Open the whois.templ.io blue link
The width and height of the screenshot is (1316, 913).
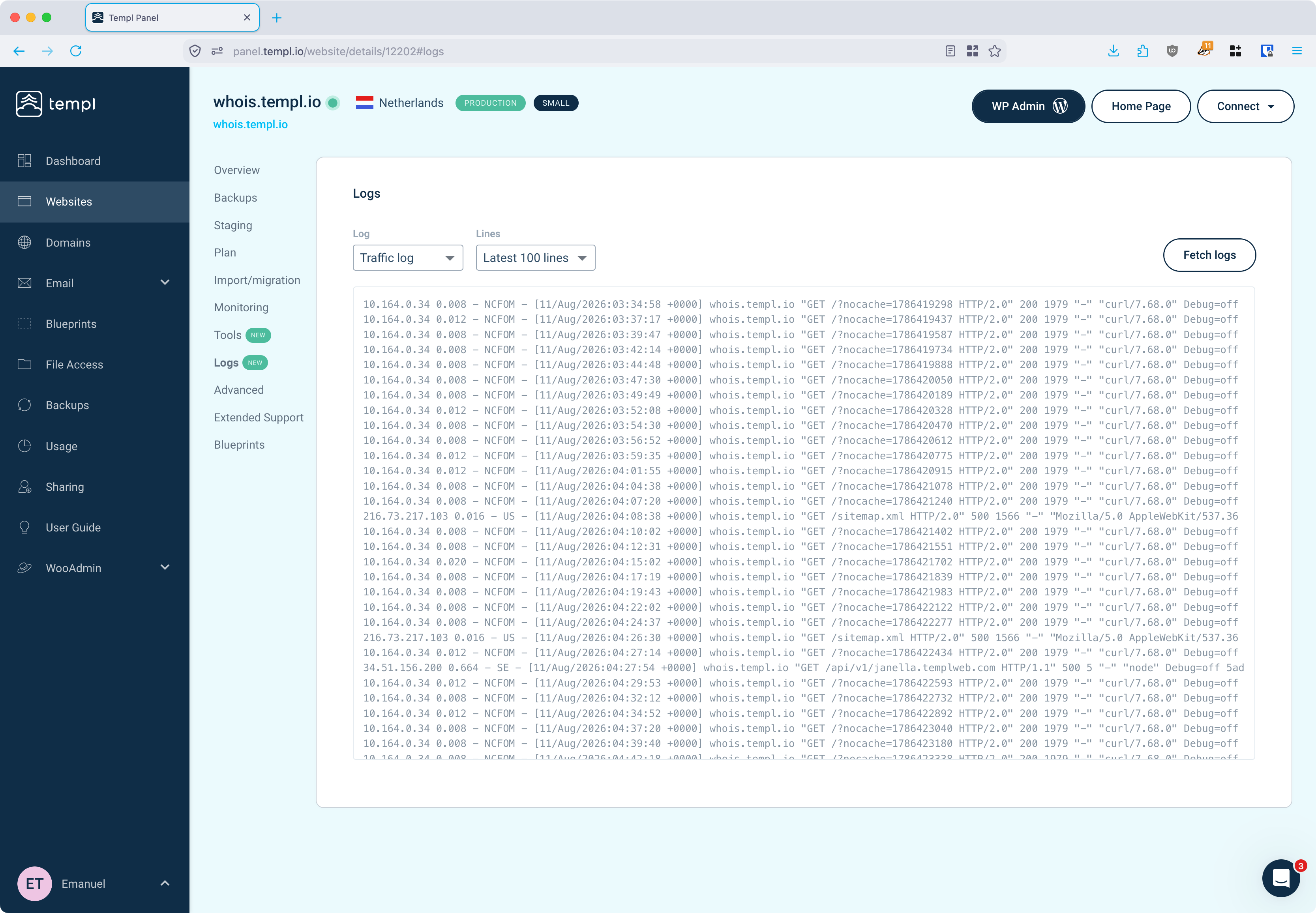250,124
